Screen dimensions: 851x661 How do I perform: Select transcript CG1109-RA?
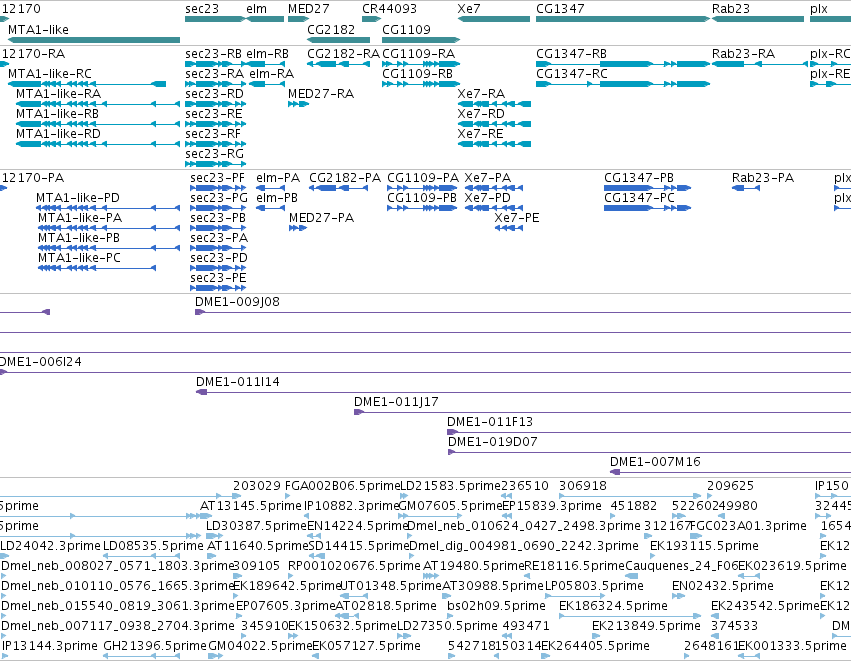click(x=418, y=54)
